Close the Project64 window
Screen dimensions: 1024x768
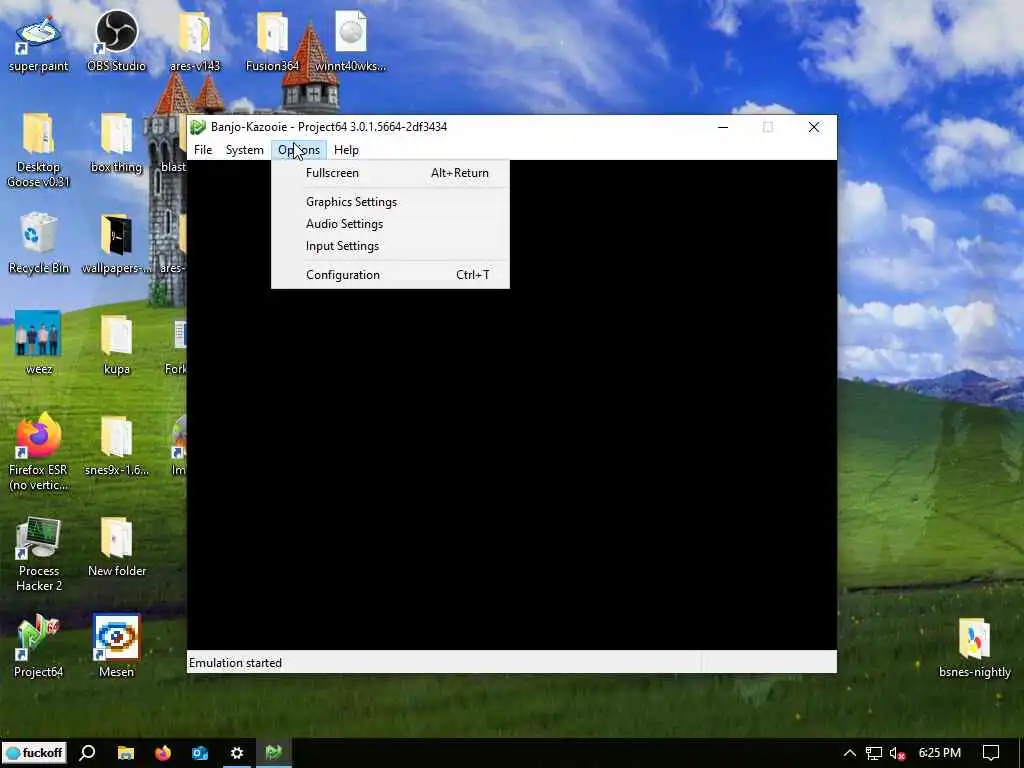[814, 127]
